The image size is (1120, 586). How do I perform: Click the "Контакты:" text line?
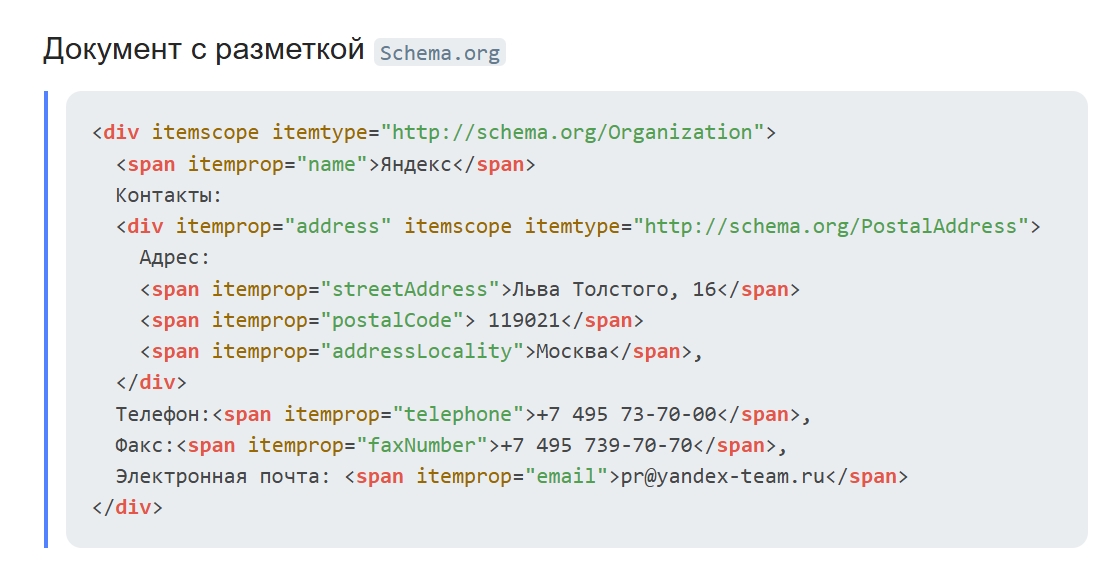click(x=168, y=195)
